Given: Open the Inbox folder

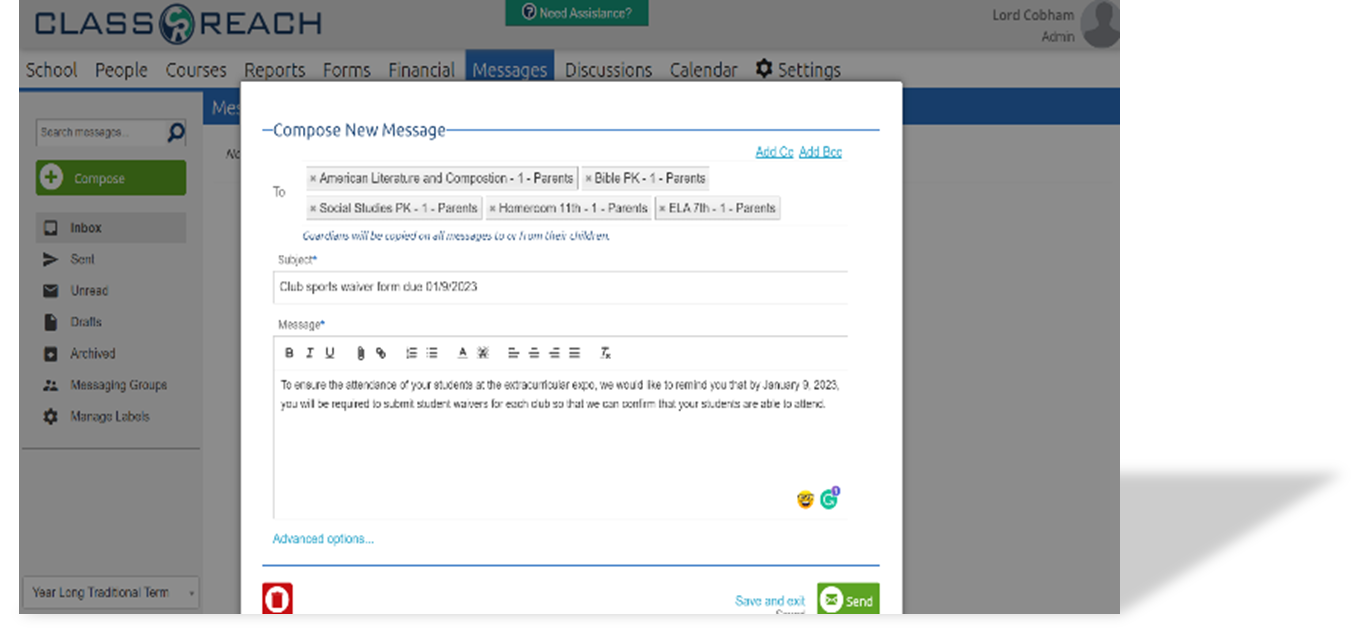Looking at the screenshot, I should tap(111, 228).
